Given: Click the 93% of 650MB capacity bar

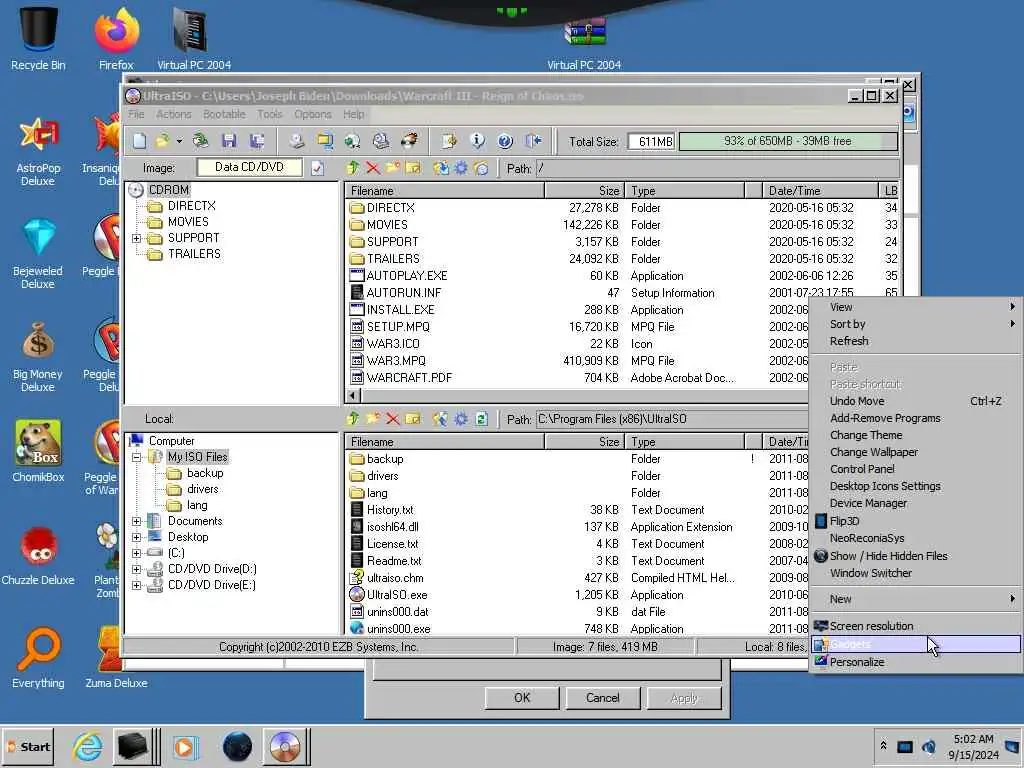Looking at the screenshot, I should [x=788, y=141].
